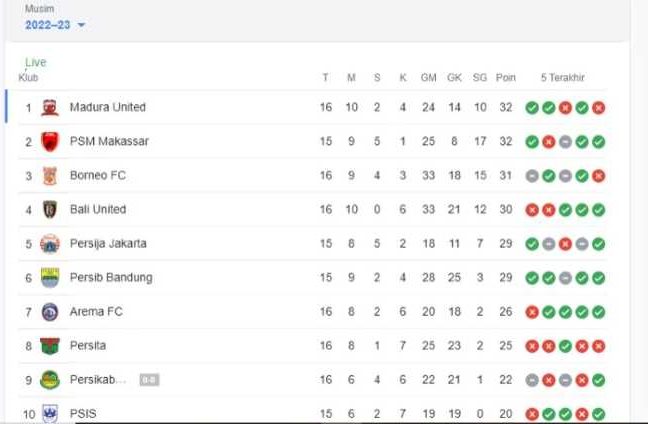Click the Madura United club logo

pyautogui.click(x=50, y=108)
